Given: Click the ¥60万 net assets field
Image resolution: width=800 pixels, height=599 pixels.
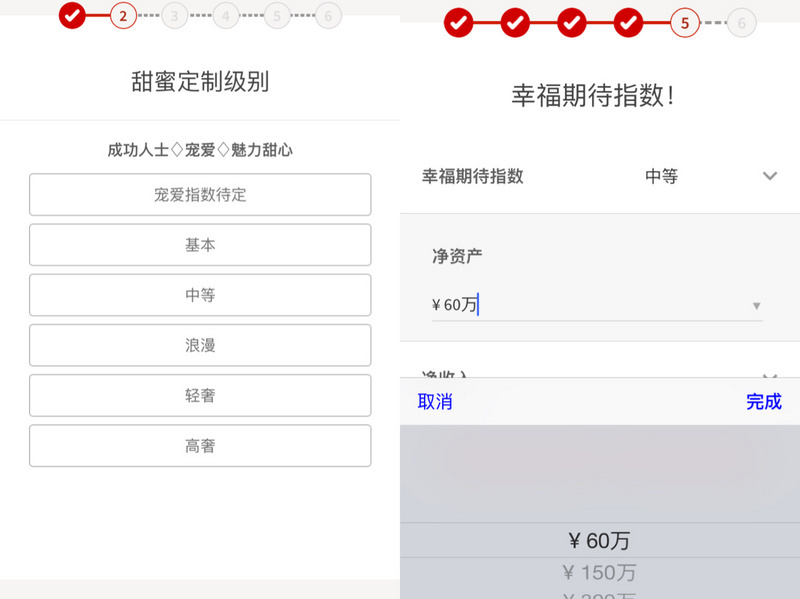Looking at the screenshot, I should tap(590, 305).
